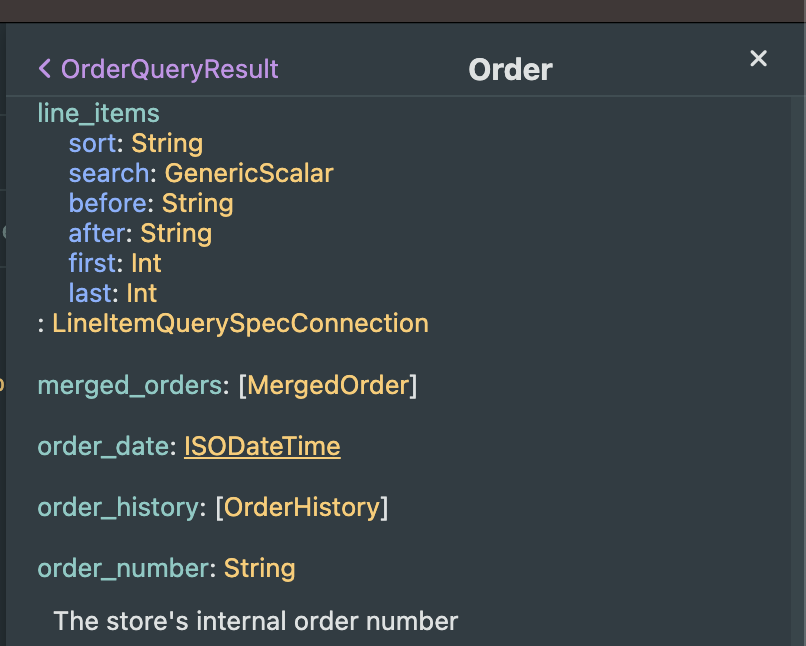Image resolution: width=806 pixels, height=646 pixels.
Task: Click the String type of before argument
Action: [197, 203]
